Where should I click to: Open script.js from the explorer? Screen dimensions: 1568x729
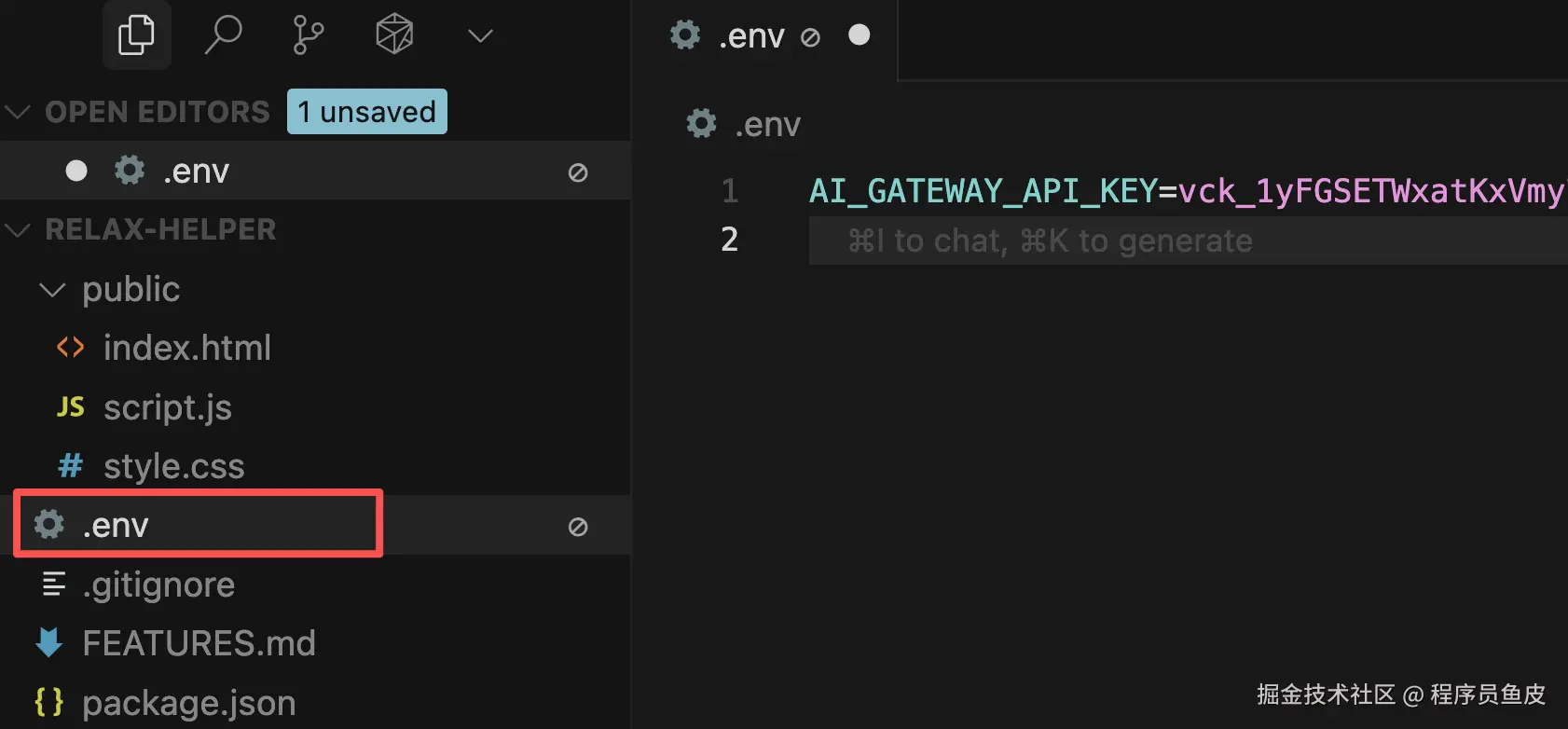(167, 407)
